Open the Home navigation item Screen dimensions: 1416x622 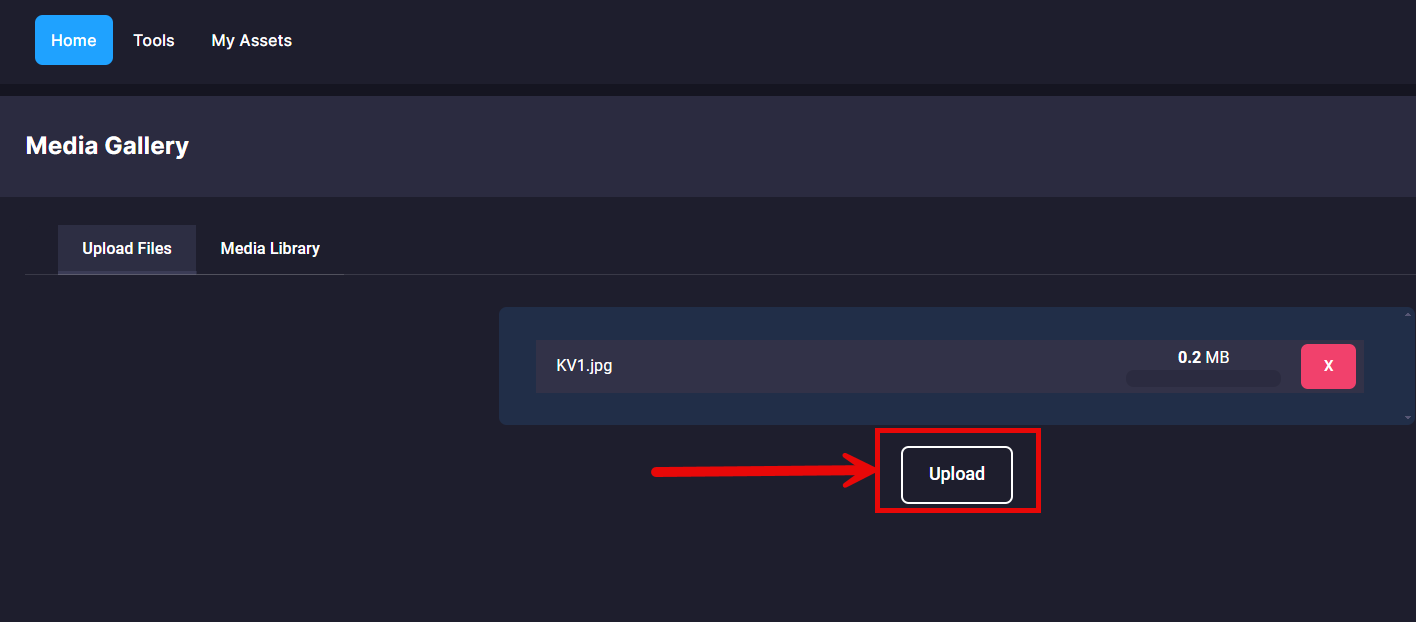coord(74,40)
